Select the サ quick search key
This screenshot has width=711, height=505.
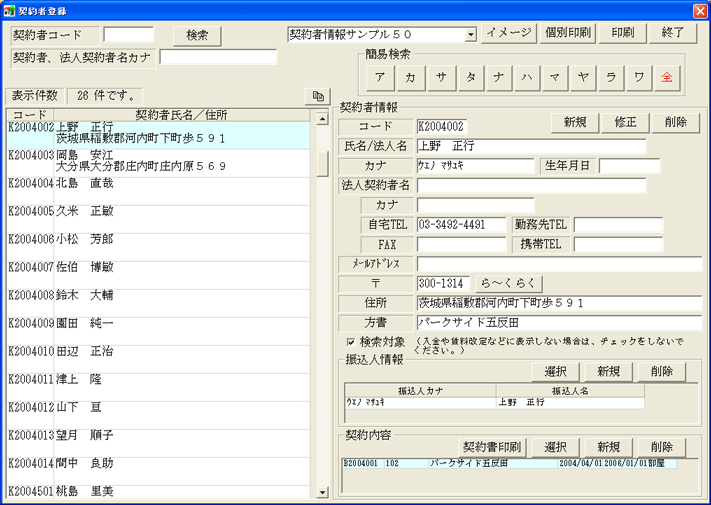pyautogui.click(x=438, y=77)
